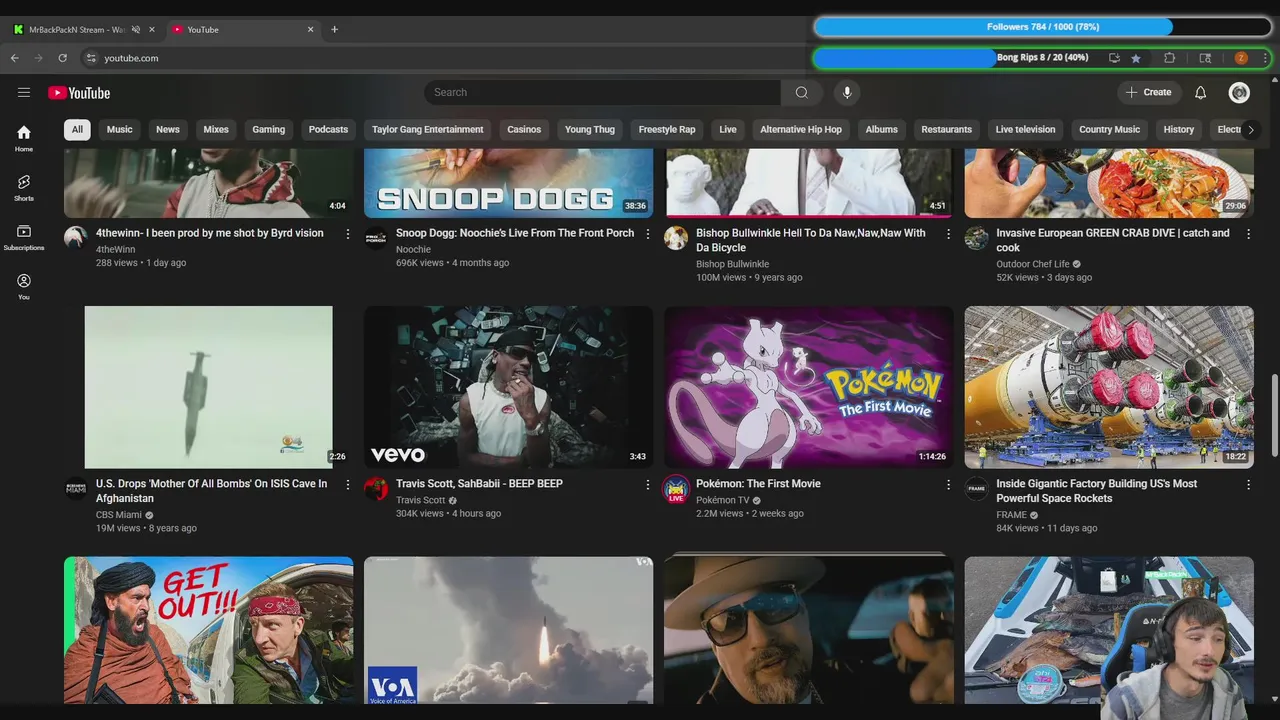Open the Outdoor Chef Life channel avatar
The image size is (1280, 720).
click(976, 238)
